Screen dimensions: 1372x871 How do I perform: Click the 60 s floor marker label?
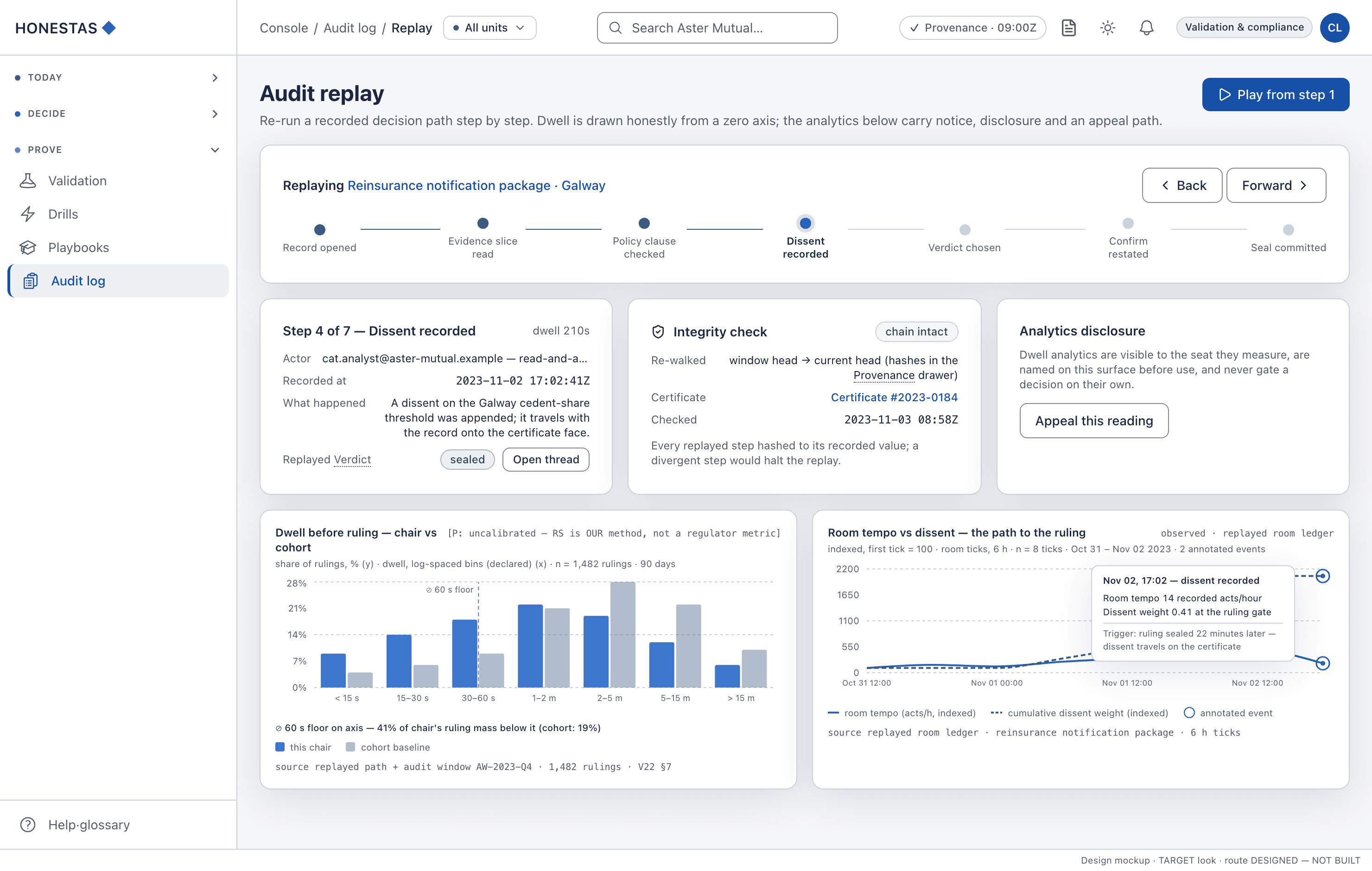coord(450,590)
